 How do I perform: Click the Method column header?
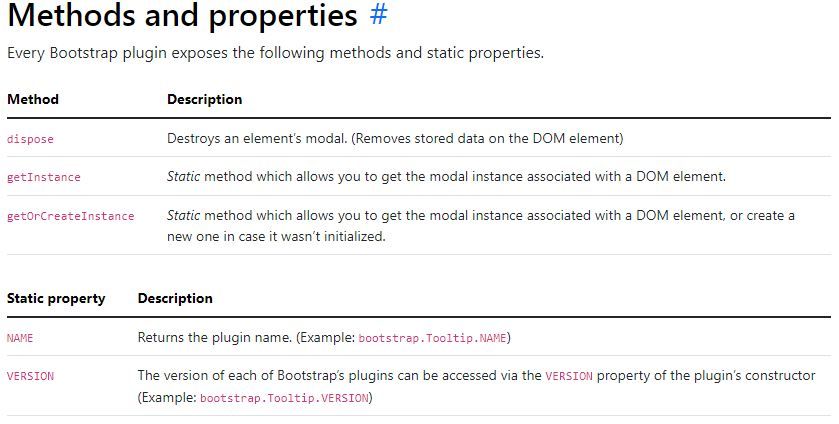33,99
